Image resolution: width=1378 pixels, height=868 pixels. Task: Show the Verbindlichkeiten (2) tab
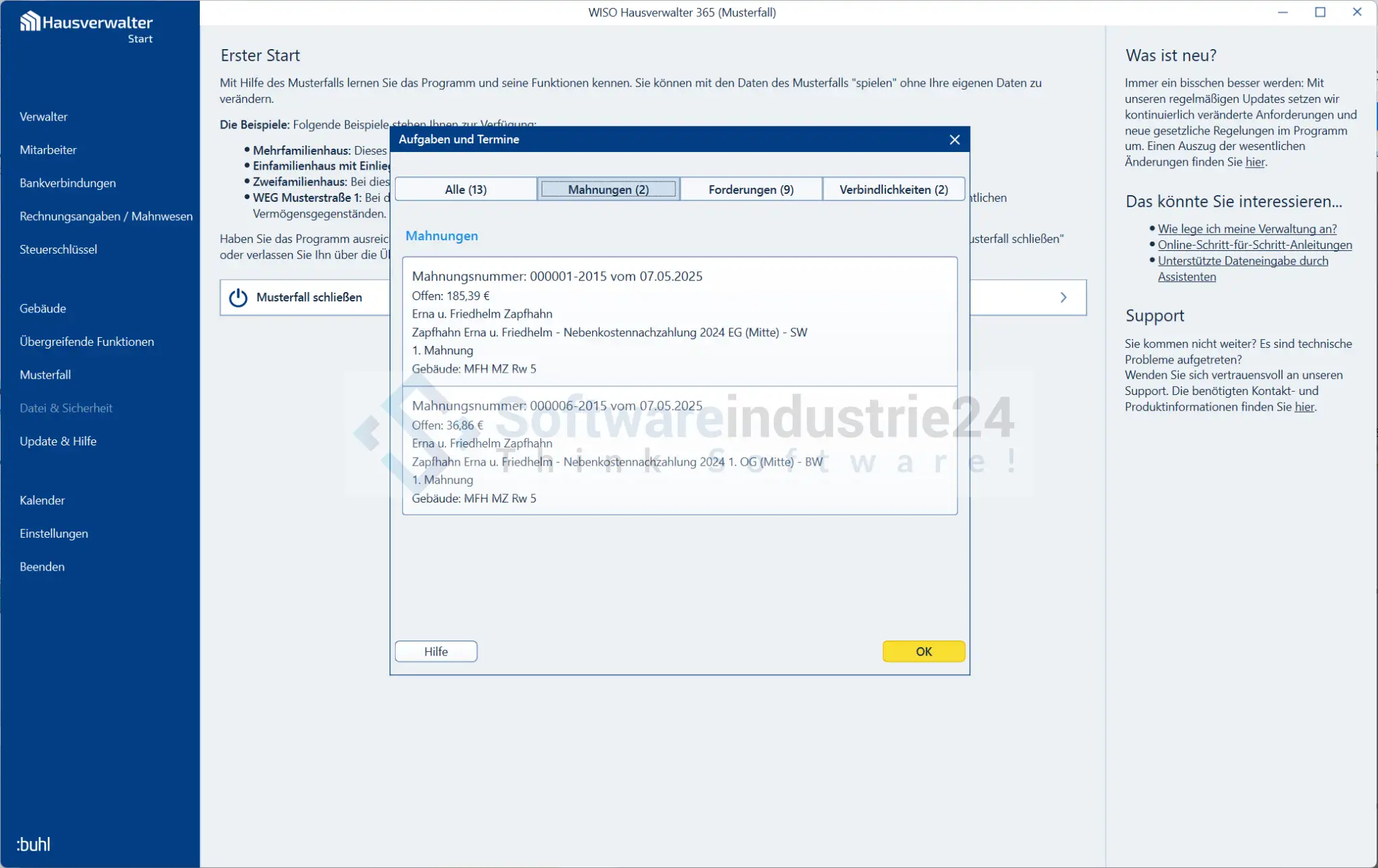click(x=894, y=189)
